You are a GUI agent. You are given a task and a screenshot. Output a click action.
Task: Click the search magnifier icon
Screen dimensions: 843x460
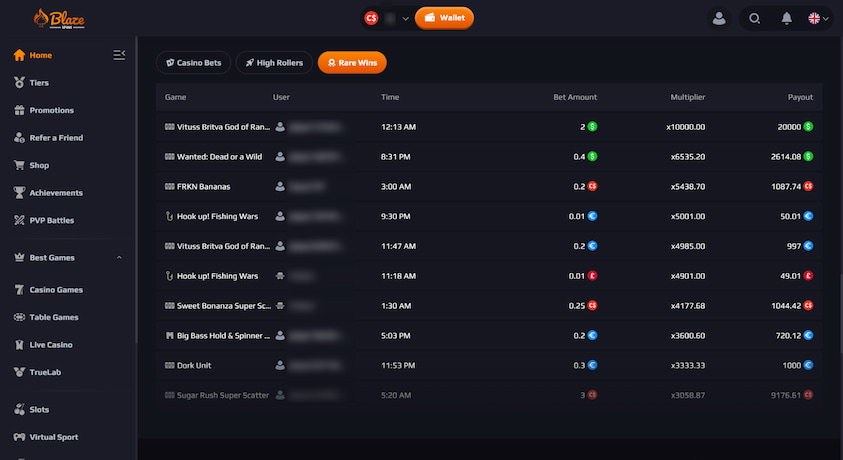pyautogui.click(x=755, y=18)
